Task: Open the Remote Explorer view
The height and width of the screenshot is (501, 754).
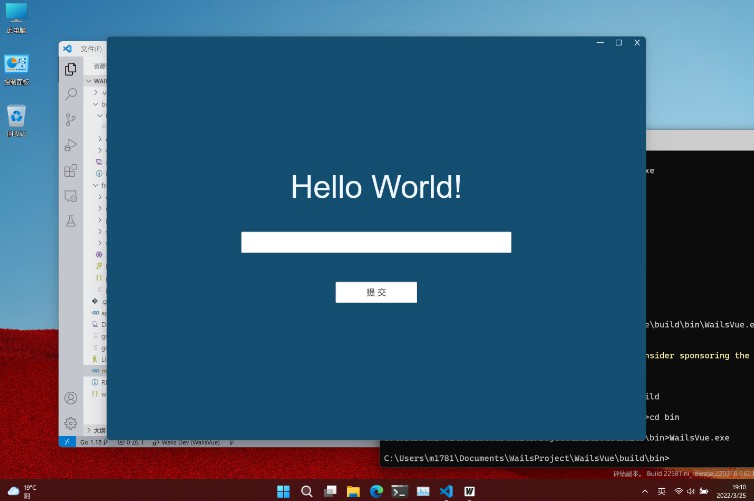Action: point(70,196)
